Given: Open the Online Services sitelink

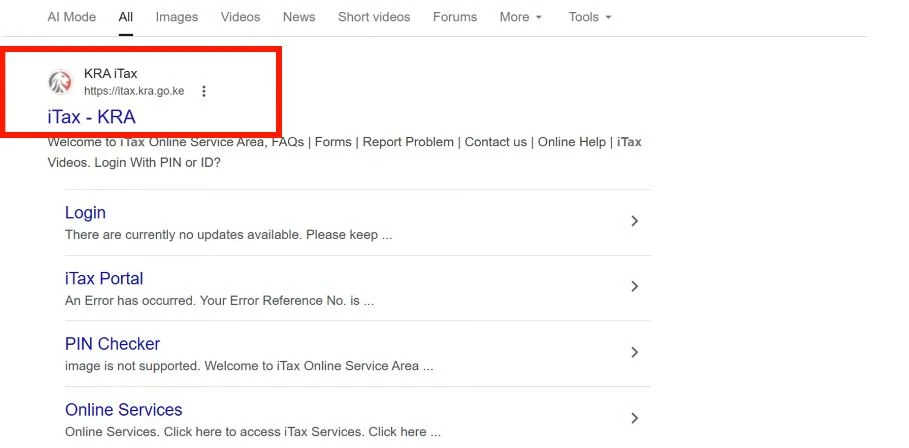Looking at the screenshot, I should (123, 410).
